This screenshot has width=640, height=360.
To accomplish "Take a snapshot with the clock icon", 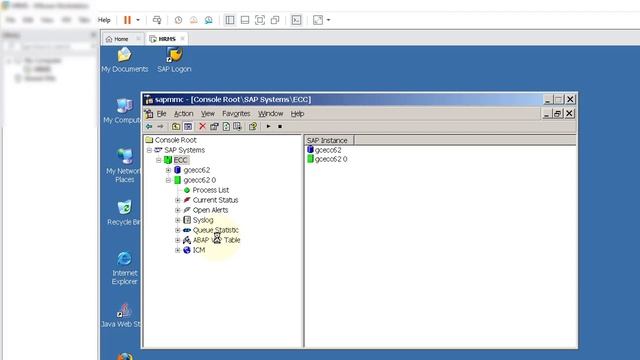I will pyautogui.click(x=178, y=20).
